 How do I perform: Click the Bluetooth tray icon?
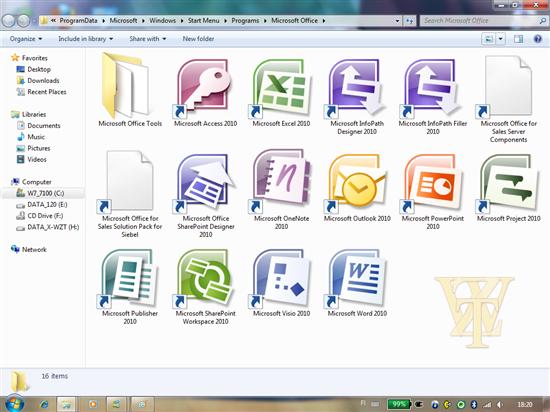click(474, 404)
